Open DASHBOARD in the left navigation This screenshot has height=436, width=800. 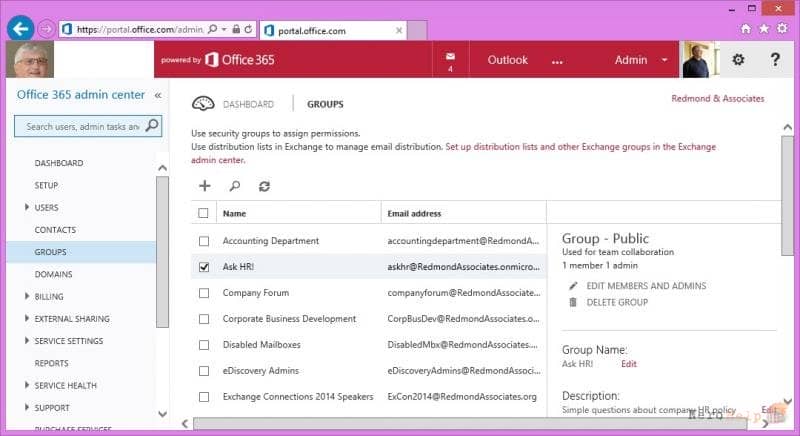(x=59, y=163)
